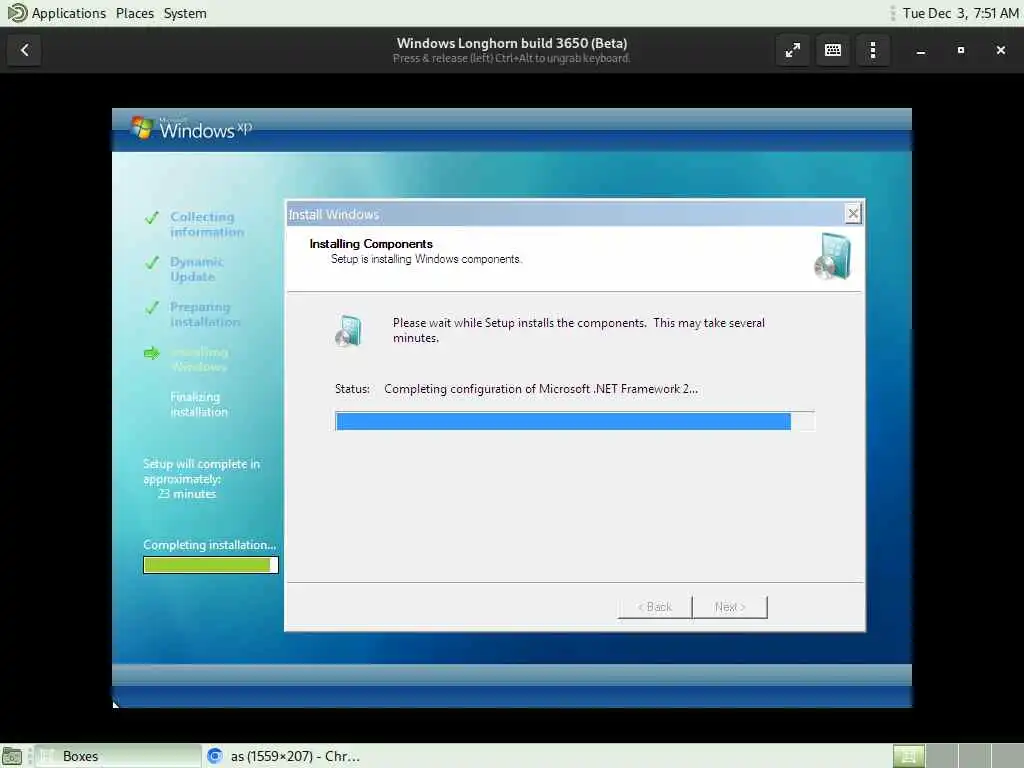Click the Status .NET Framework text

tap(516, 389)
